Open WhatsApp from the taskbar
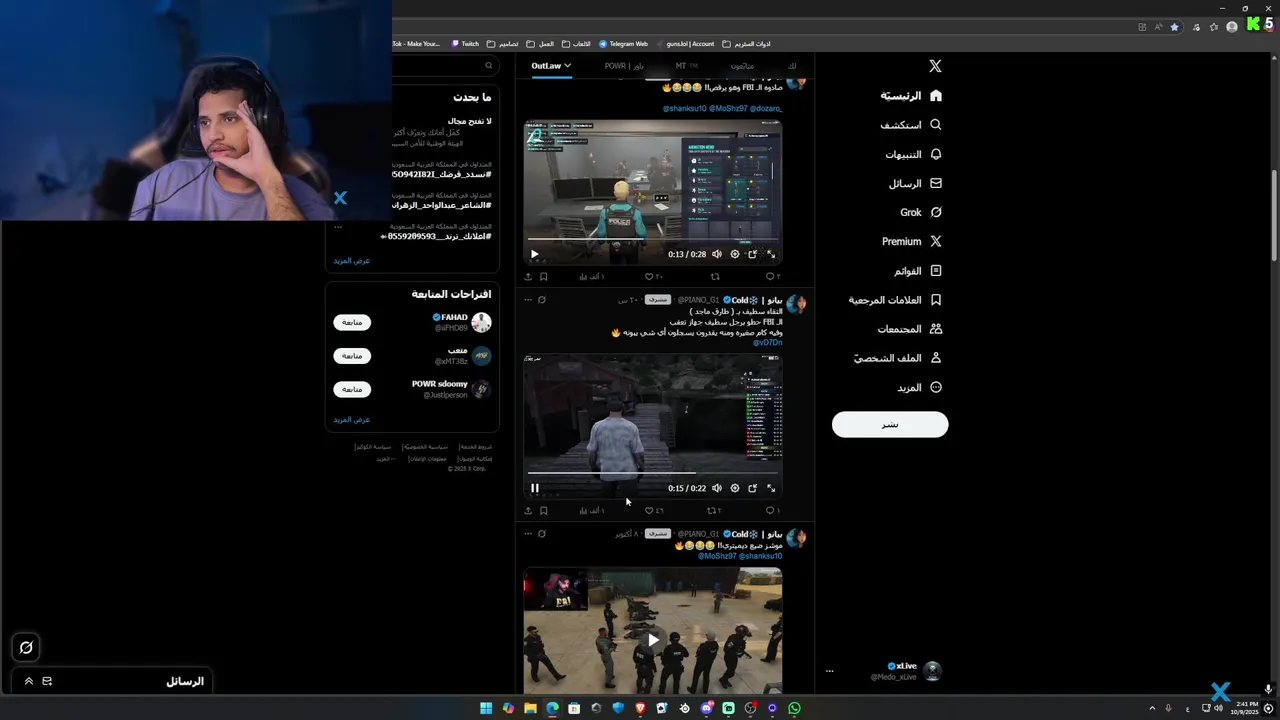Screen dimensions: 1280x720 [x=794, y=708]
